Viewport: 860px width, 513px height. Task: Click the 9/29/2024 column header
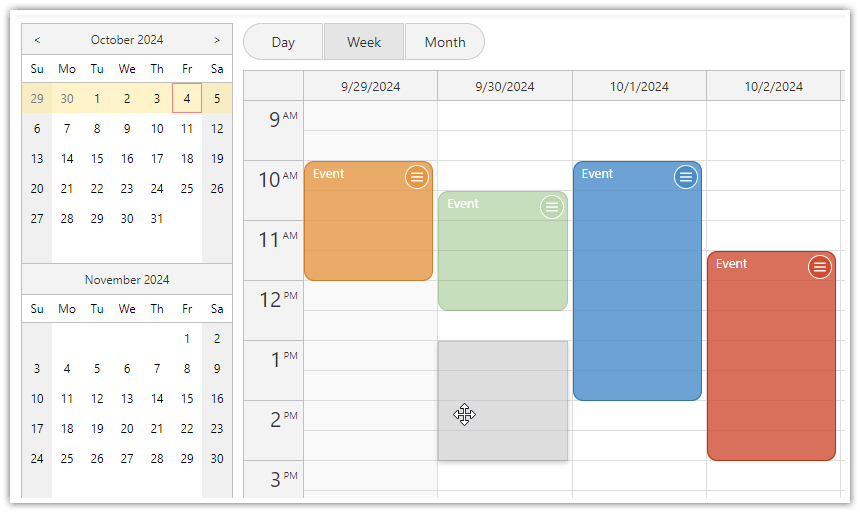[370, 86]
